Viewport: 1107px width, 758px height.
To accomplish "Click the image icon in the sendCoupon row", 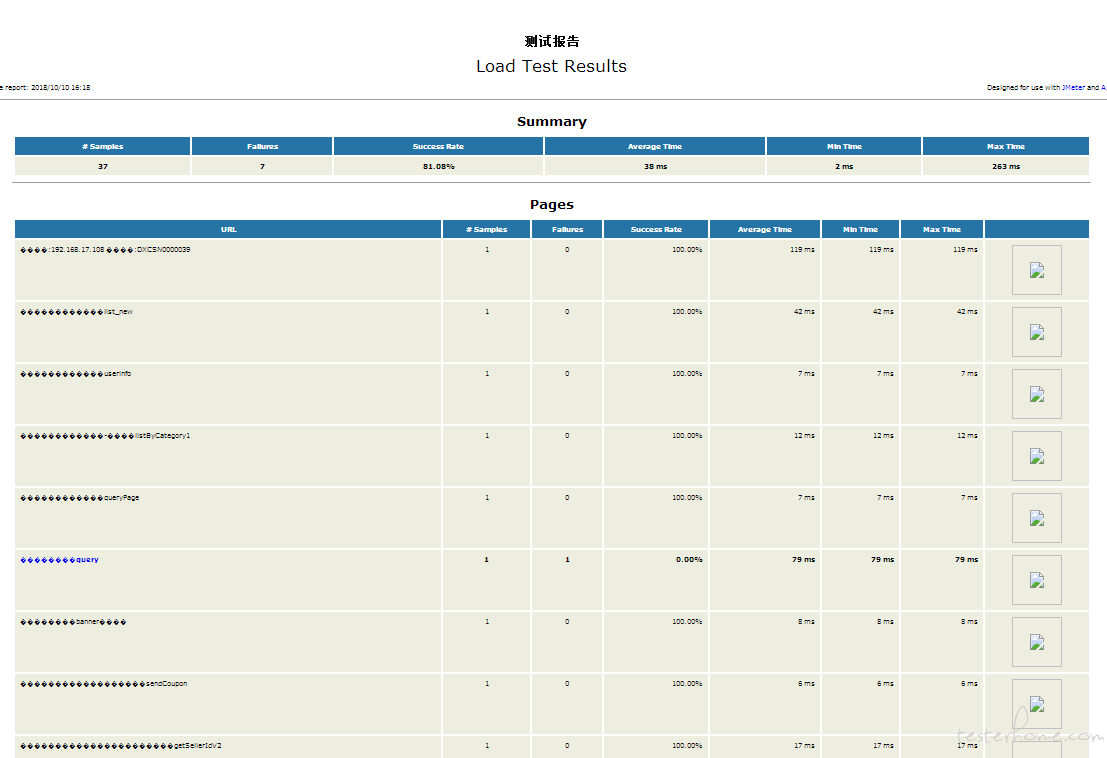I will (x=1036, y=704).
